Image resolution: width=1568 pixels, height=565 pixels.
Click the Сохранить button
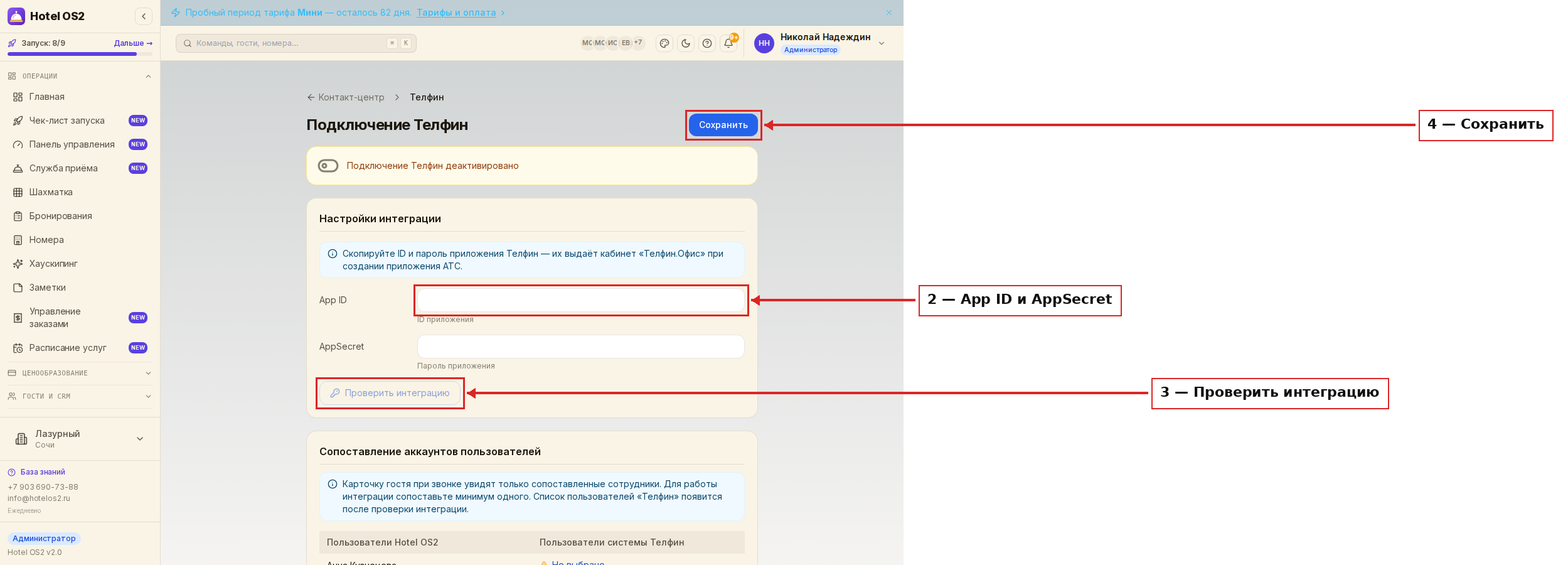(723, 125)
